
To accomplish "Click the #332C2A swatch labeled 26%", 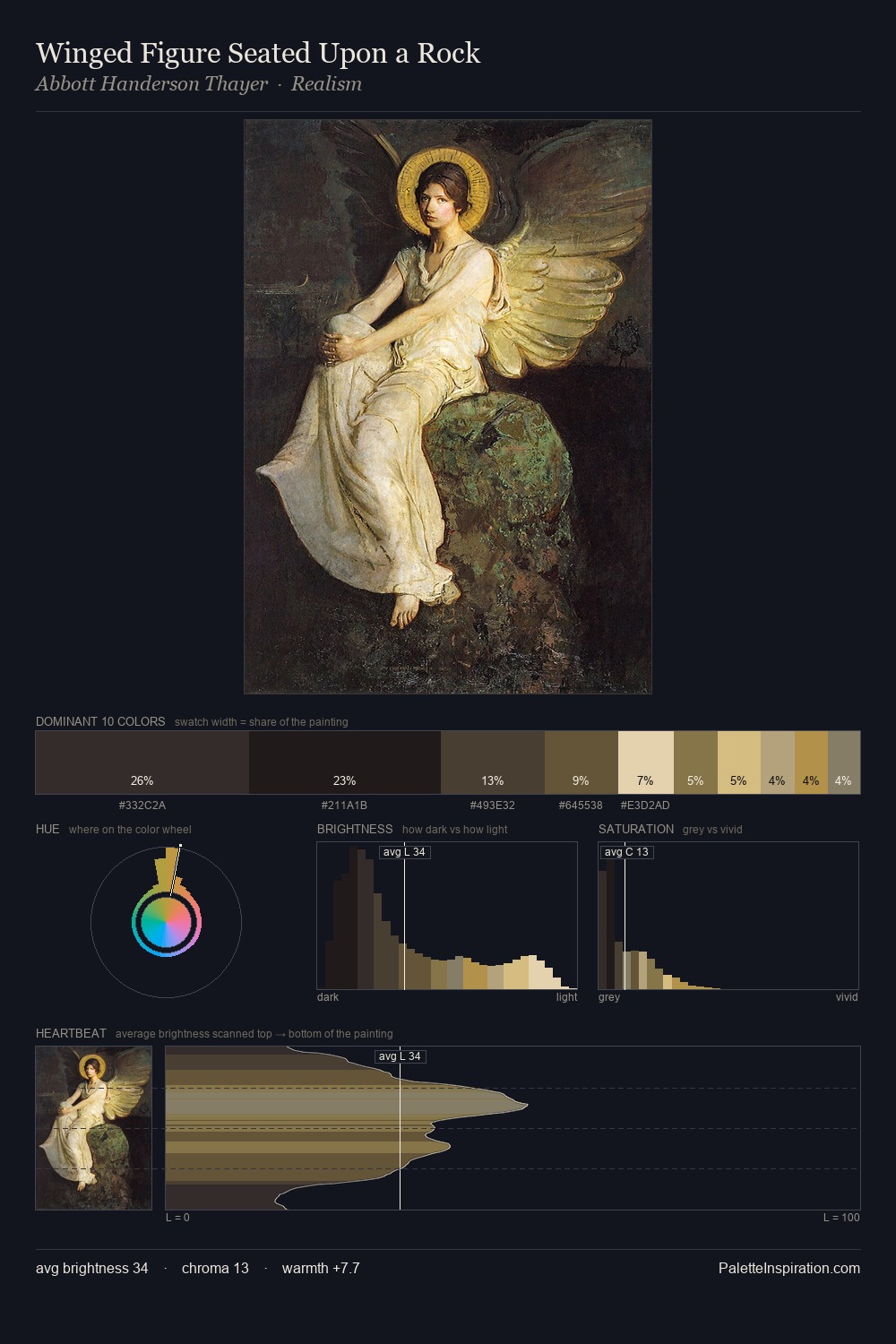I will [x=142, y=762].
